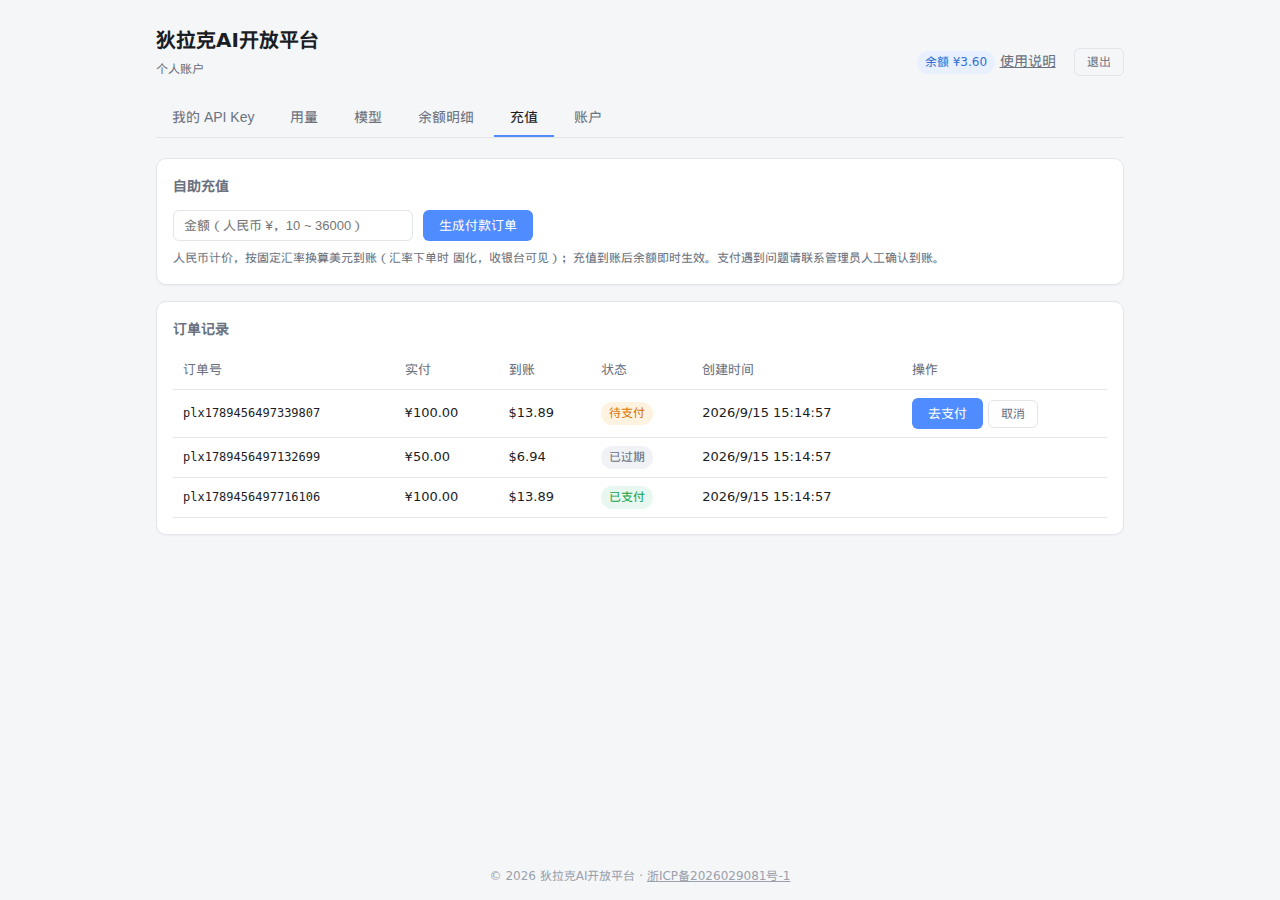Select order number plx1789456497339807
1280x900 pixels.
[x=252, y=413]
